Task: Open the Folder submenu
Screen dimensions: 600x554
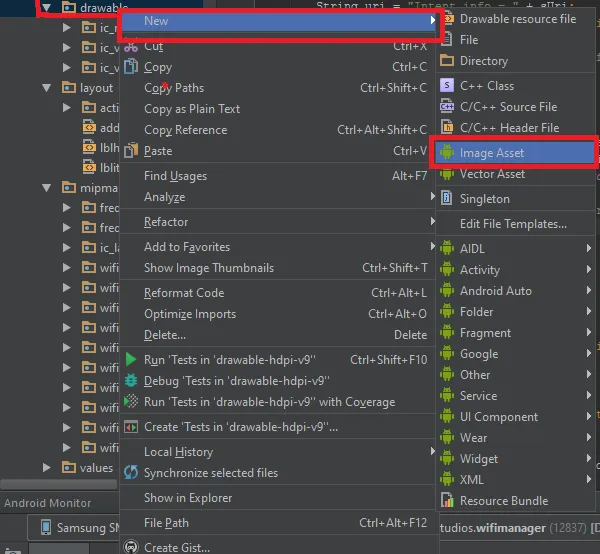Action: (x=516, y=311)
